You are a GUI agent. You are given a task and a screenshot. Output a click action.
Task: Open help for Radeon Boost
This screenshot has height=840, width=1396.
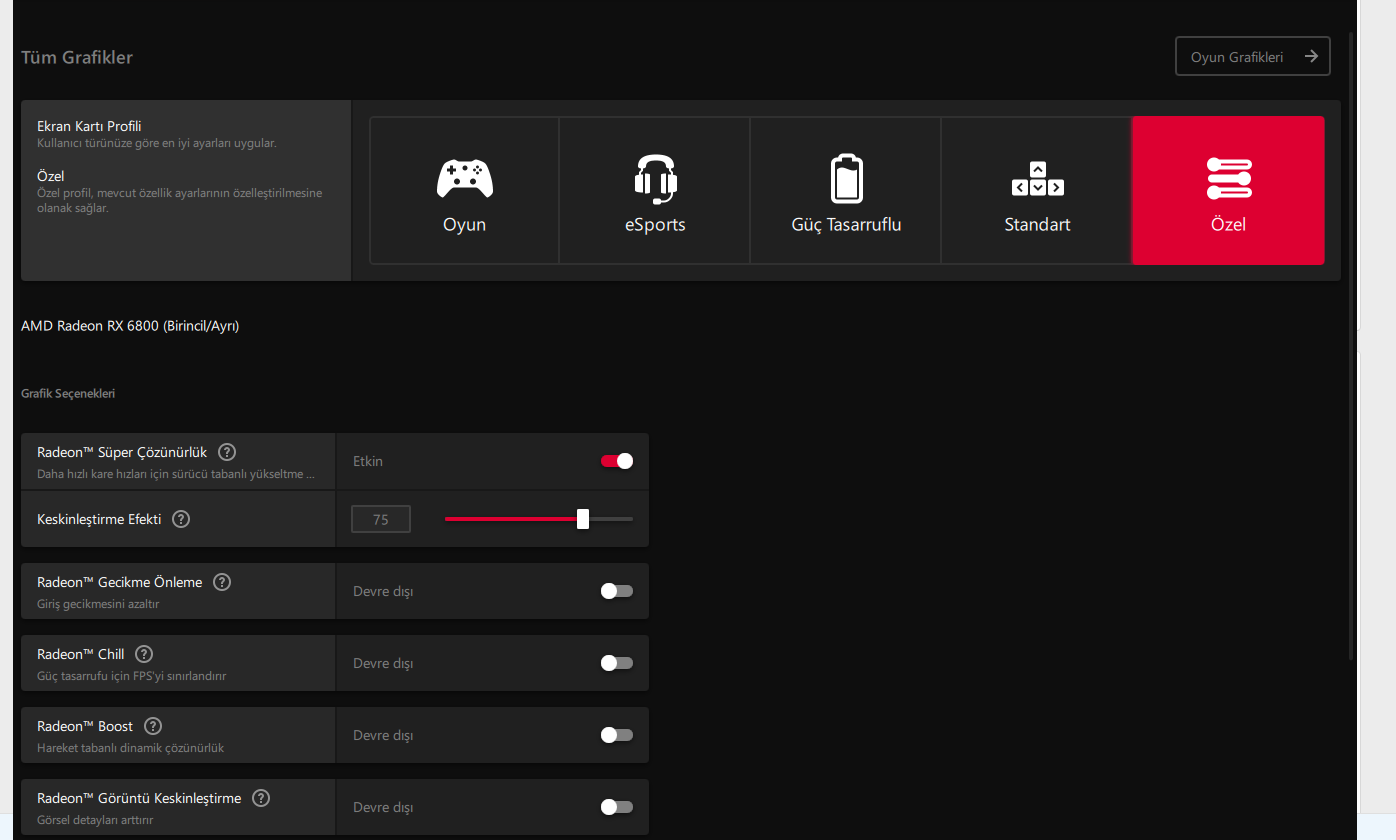pyautogui.click(x=153, y=726)
